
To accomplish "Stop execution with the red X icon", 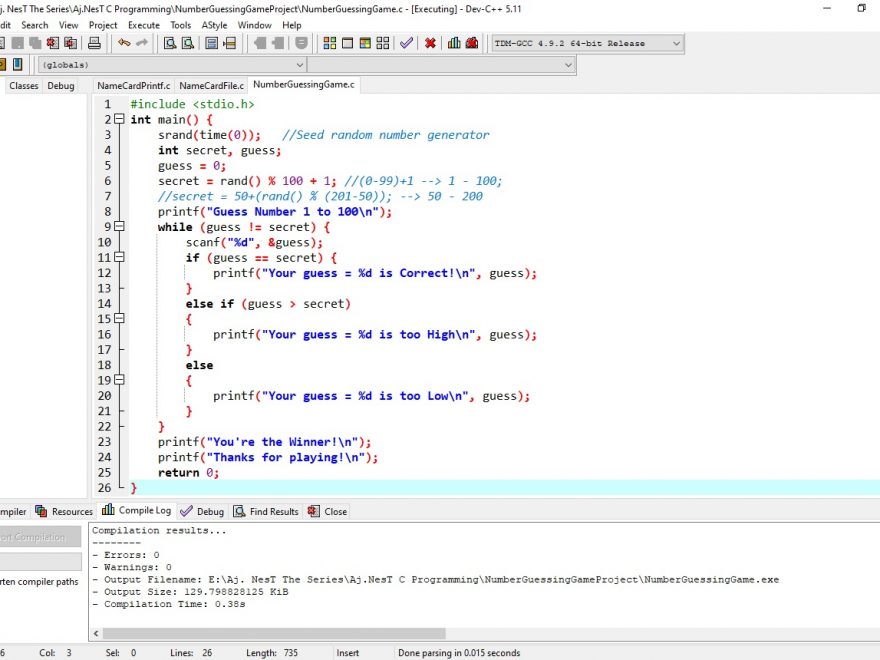I will click(430, 43).
